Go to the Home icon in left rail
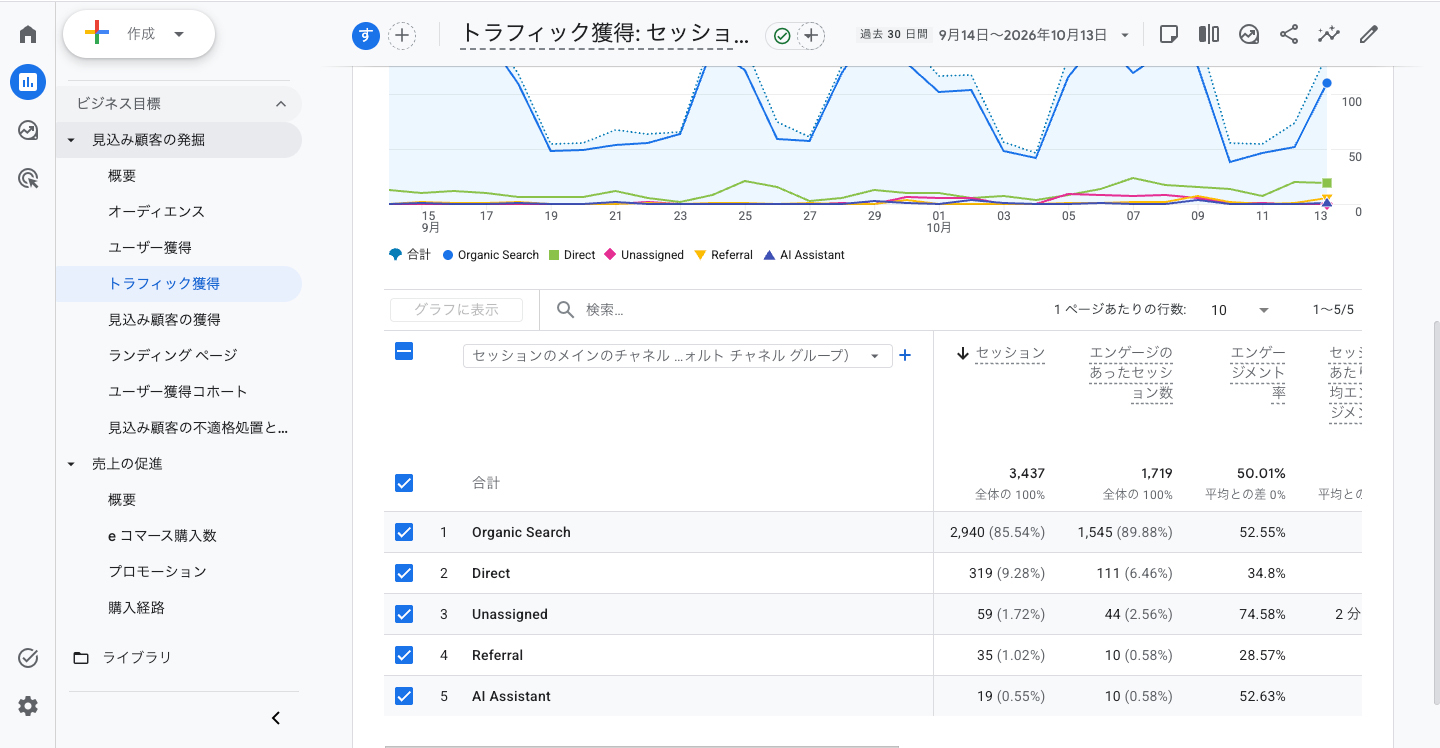The width and height of the screenshot is (1440, 748). (28, 34)
